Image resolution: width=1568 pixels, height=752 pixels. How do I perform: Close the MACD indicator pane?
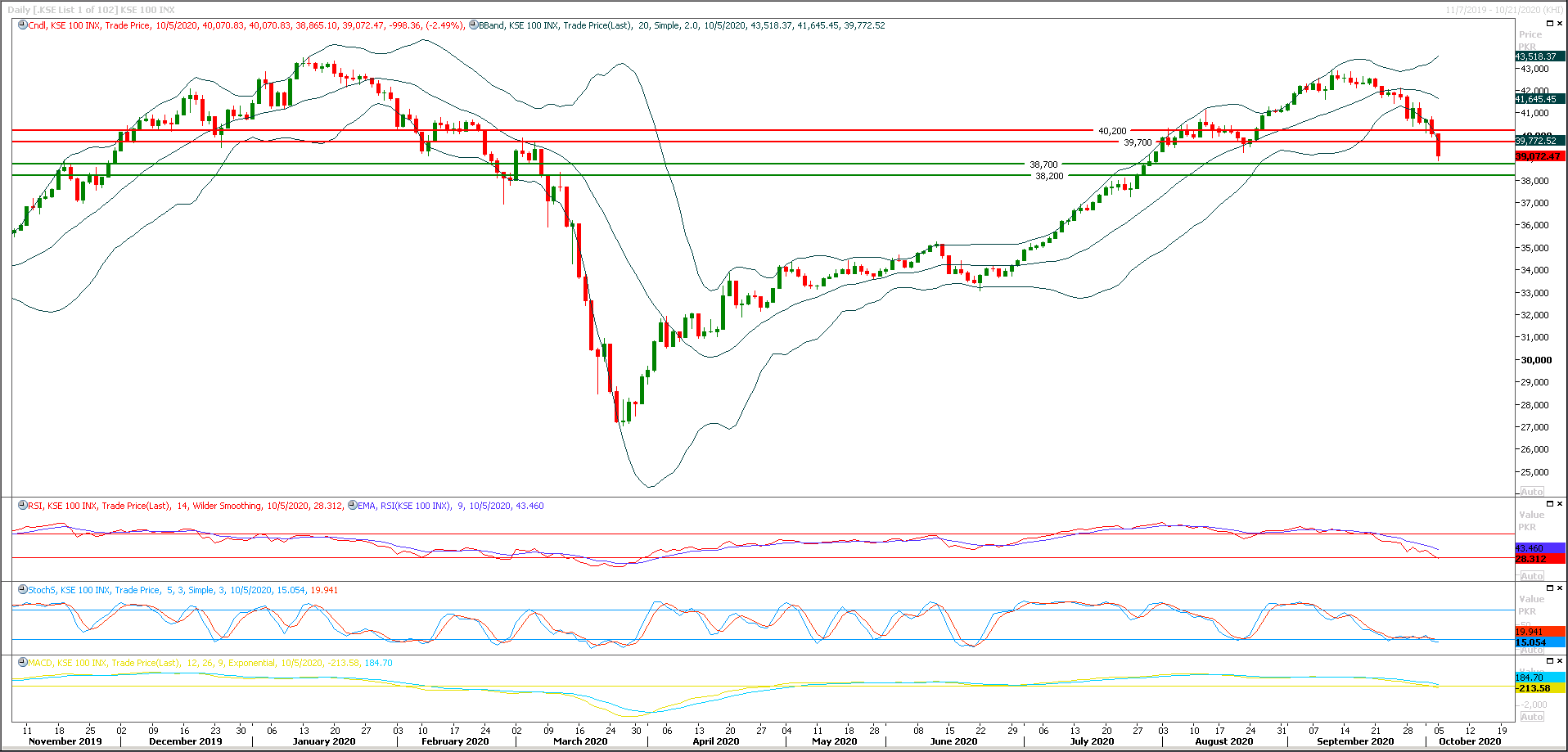coord(1559,661)
